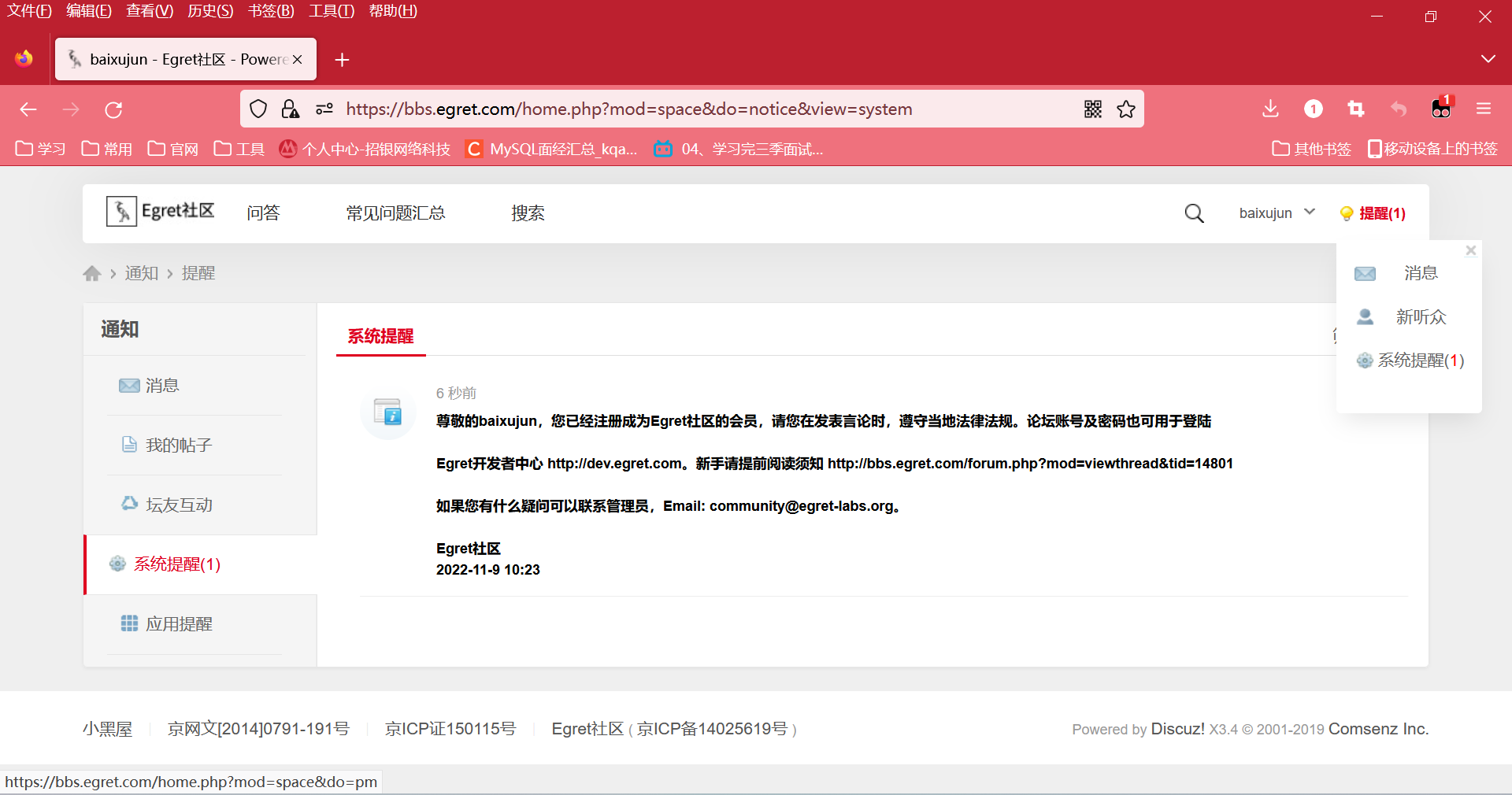Open Discuz! footer link
This screenshot has width=1512, height=795.
pyautogui.click(x=1177, y=729)
